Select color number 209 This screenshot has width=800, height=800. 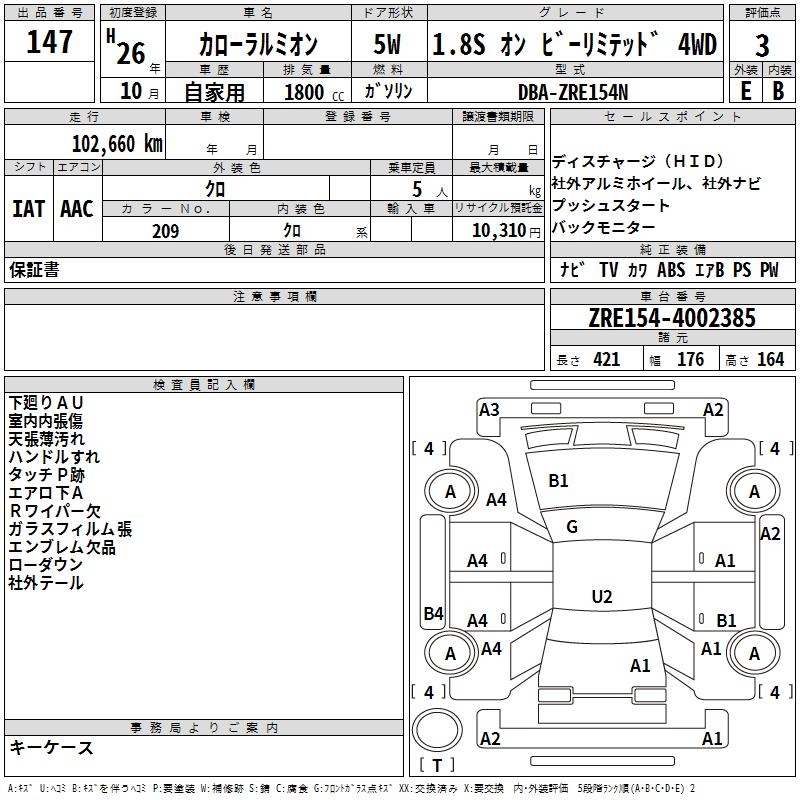coord(166,231)
